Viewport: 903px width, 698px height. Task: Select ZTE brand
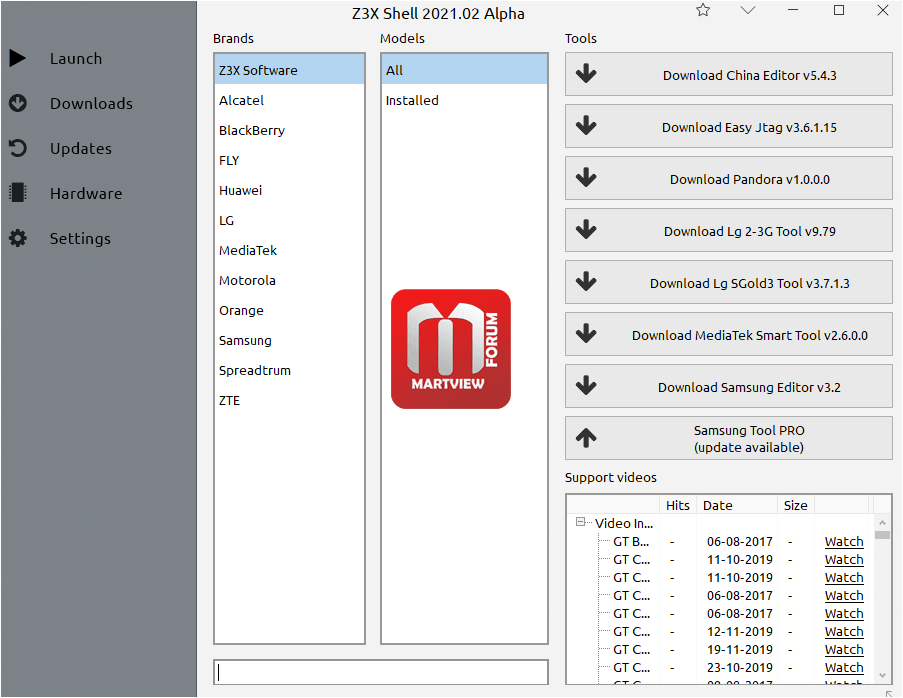(289, 400)
